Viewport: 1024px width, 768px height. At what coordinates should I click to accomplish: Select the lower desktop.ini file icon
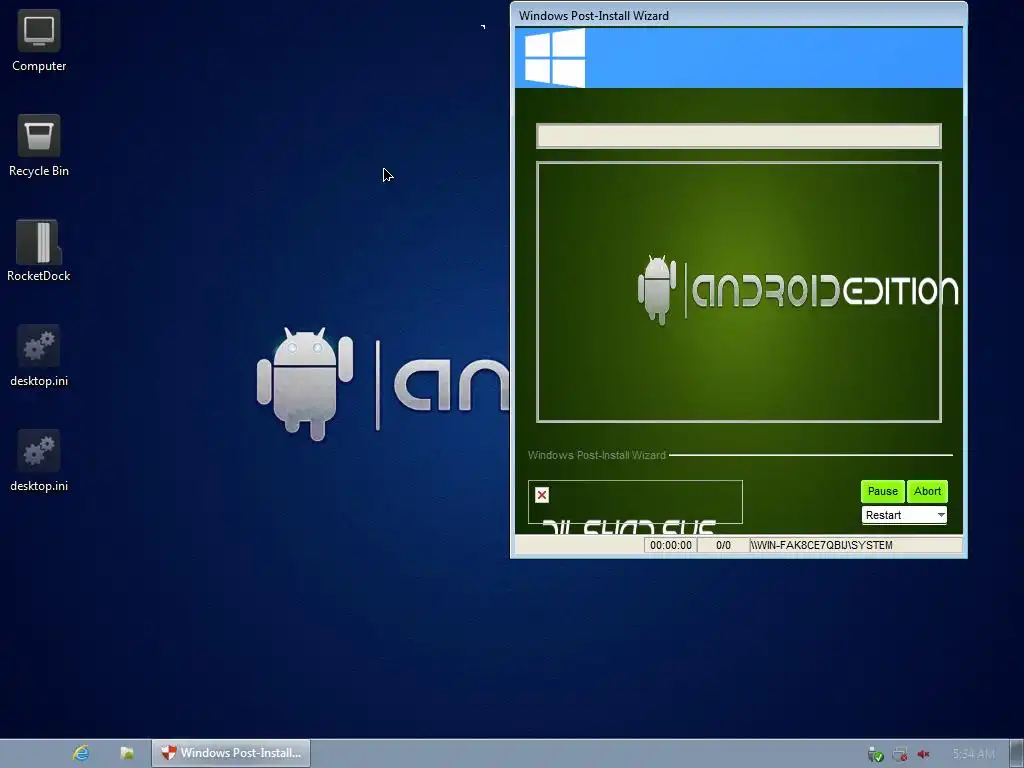pos(39,461)
